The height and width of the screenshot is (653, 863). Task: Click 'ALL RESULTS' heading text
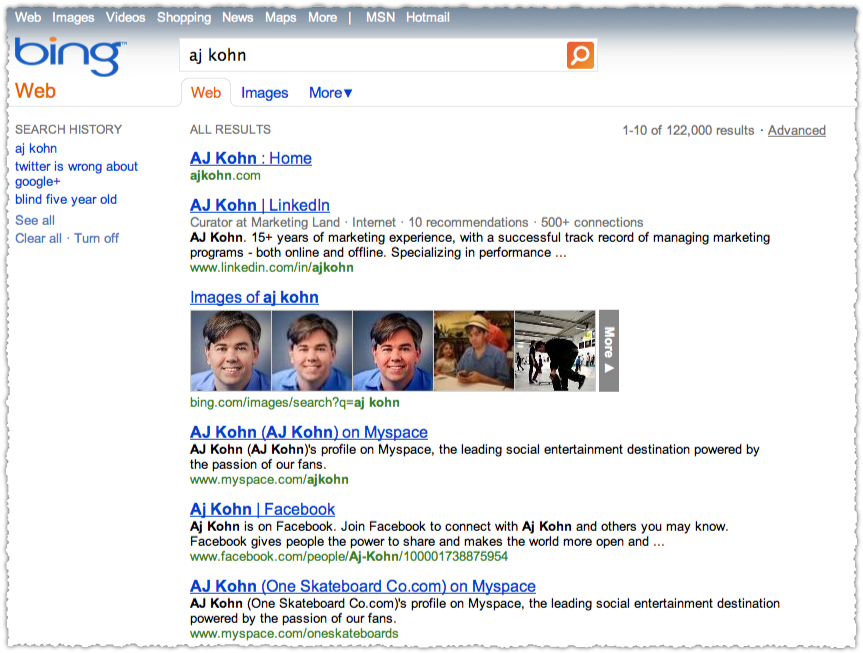tap(230, 129)
